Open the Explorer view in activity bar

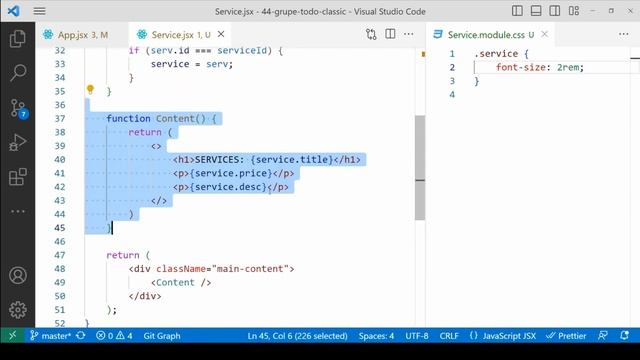pos(18,39)
